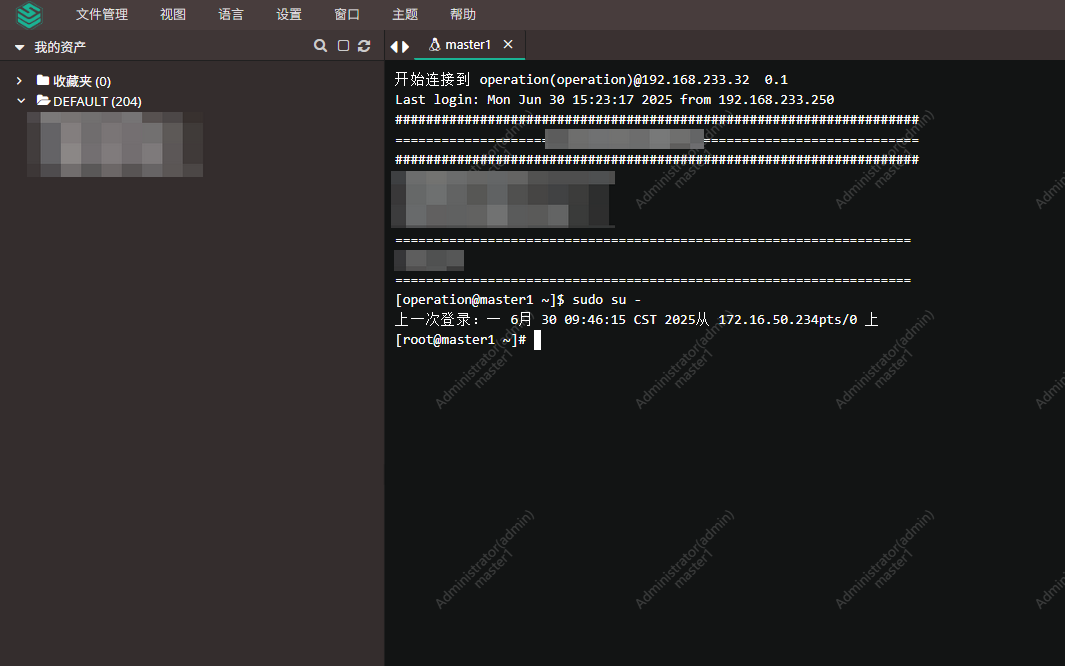1065x666 pixels.
Task: Collapse the DEFAULT folder chevron
Action: (x=20, y=101)
